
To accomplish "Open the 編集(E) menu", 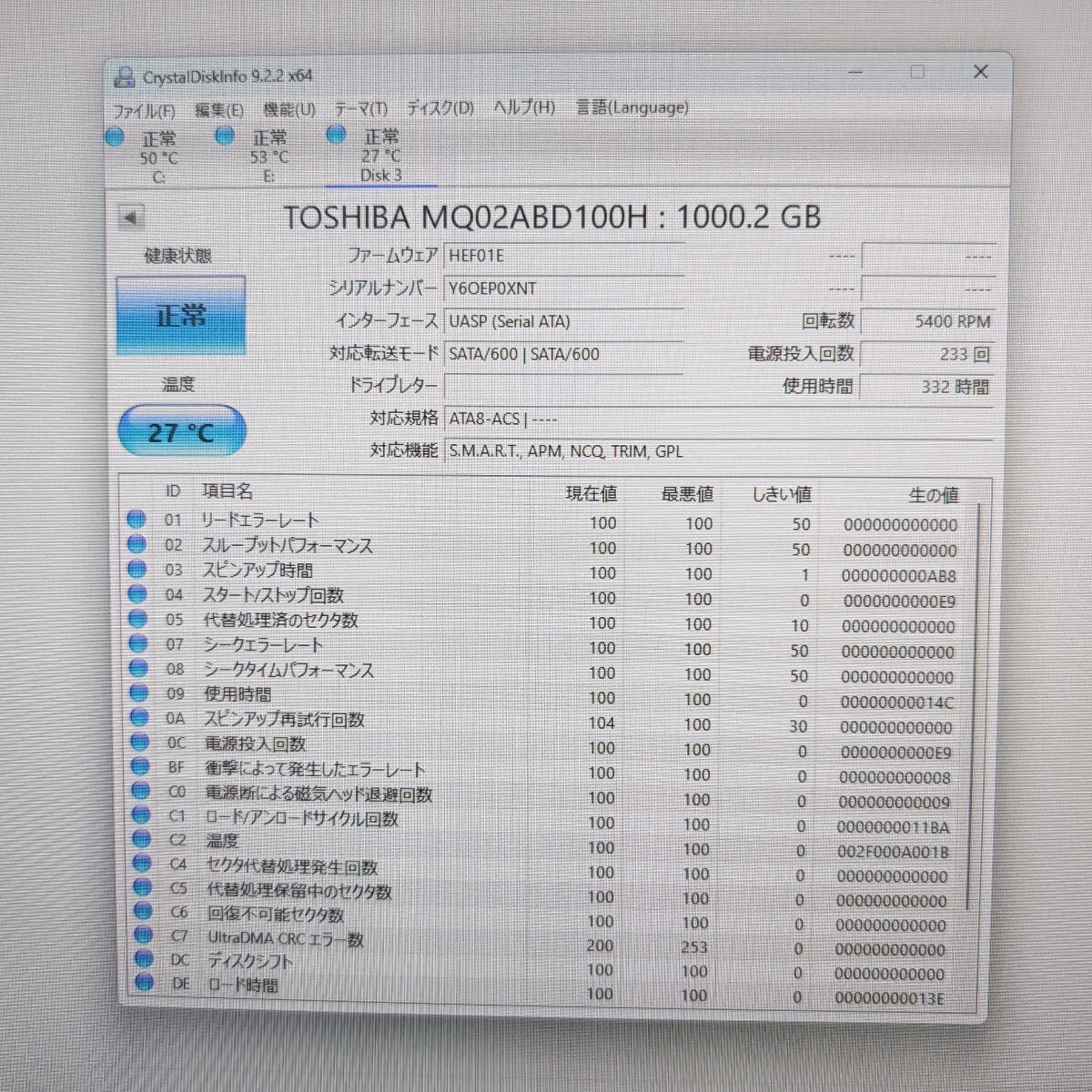I will 219,110.
